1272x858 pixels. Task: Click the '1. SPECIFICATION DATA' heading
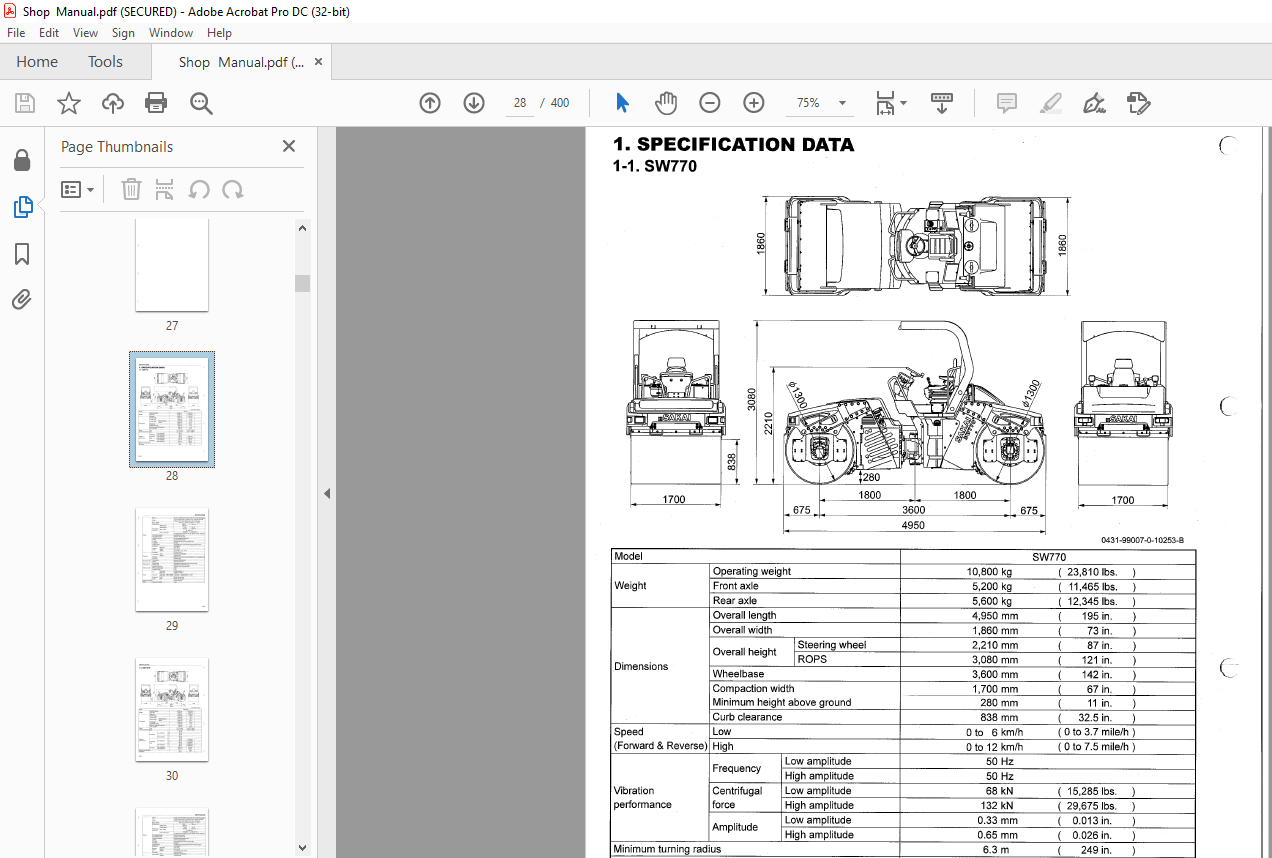[733, 145]
